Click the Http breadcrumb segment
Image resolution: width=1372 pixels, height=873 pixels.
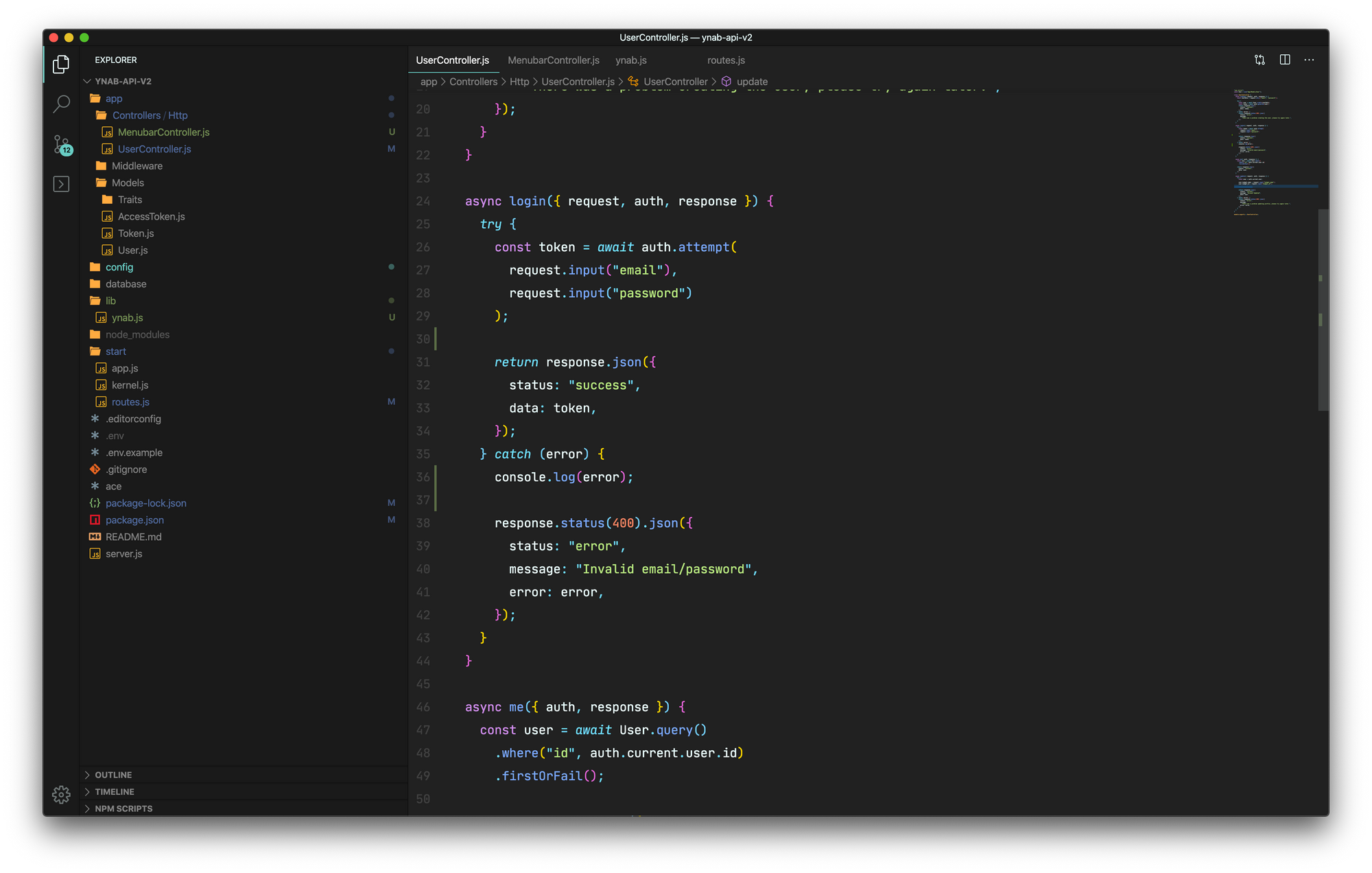click(519, 82)
